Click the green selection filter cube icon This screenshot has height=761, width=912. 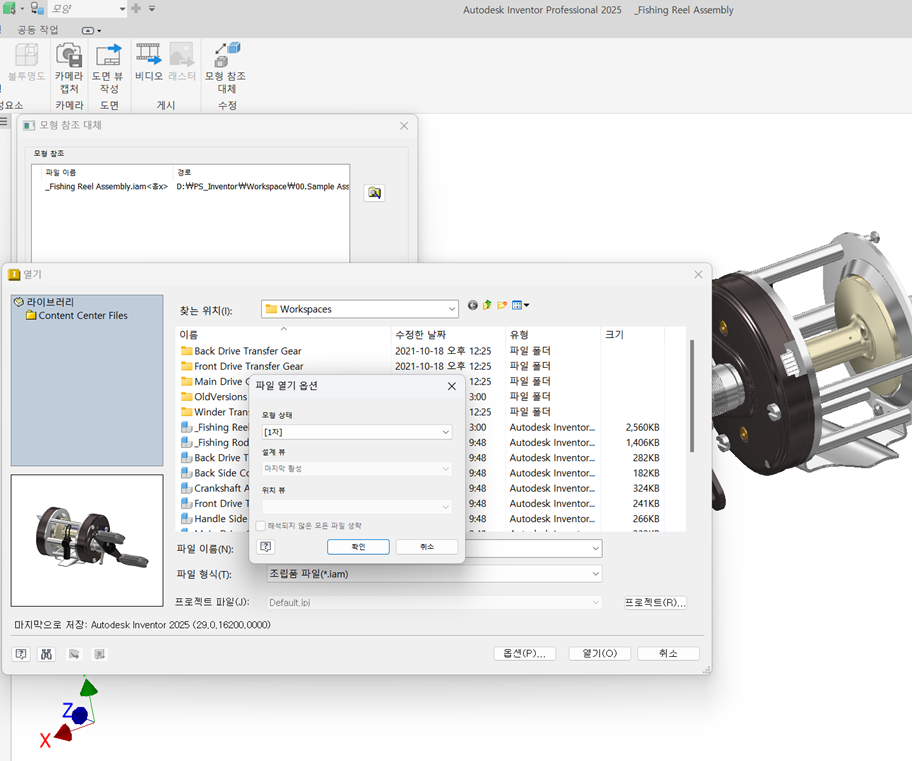click(x=9, y=9)
